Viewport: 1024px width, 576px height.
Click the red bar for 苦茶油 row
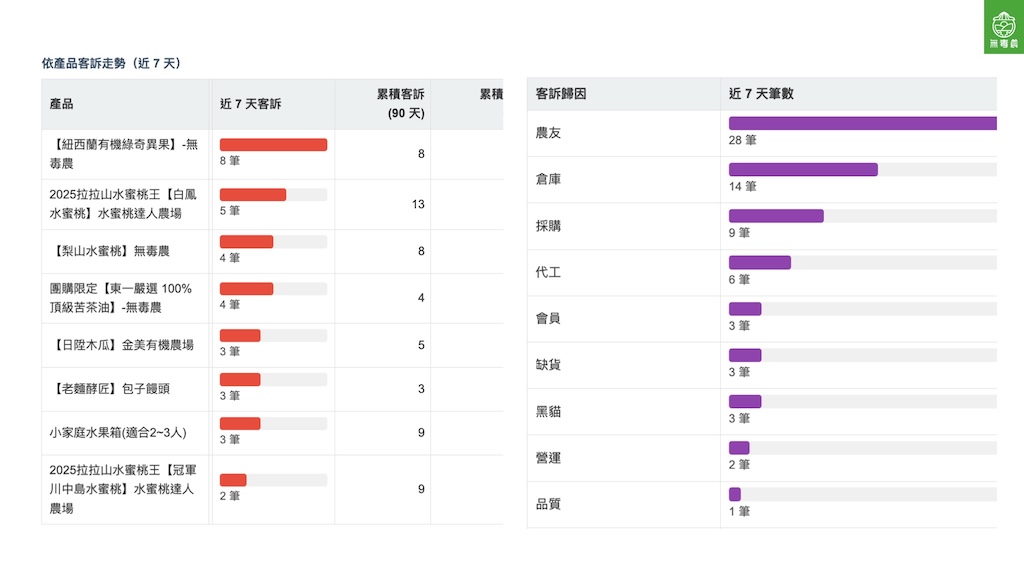(246, 289)
